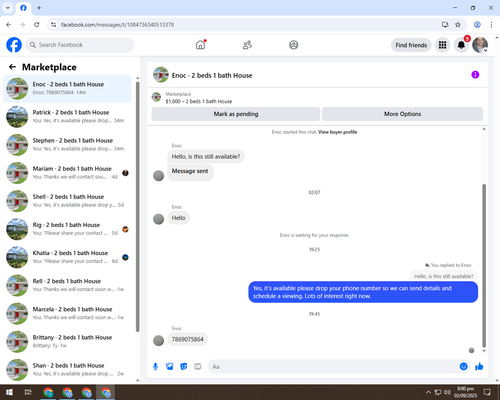Screen dimensions: 500x400
Task: Go to the Home feed icon
Action: (200, 45)
